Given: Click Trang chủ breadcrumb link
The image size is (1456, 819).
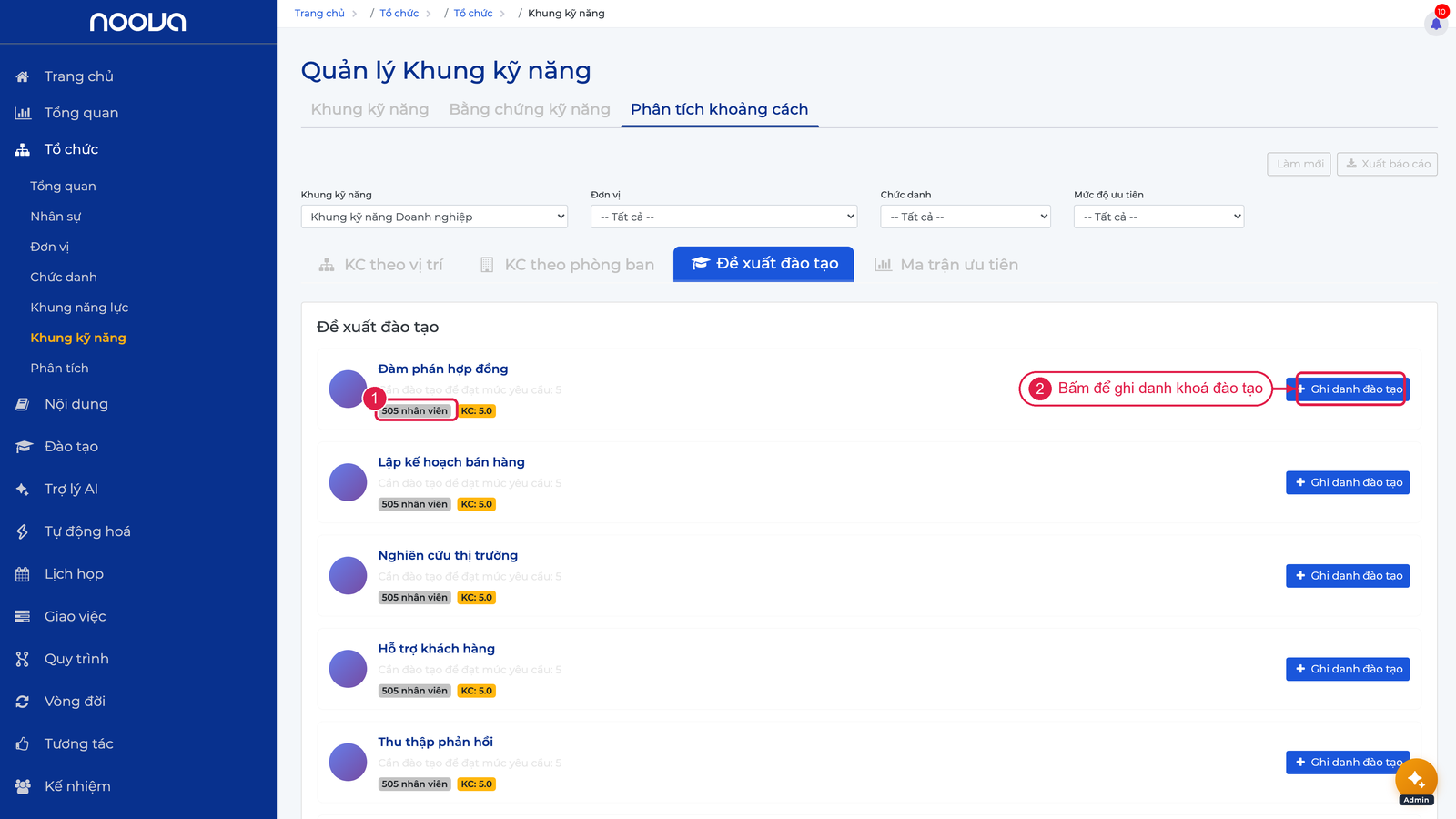Looking at the screenshot, I should pyautogui.click(x=319, y=14).
